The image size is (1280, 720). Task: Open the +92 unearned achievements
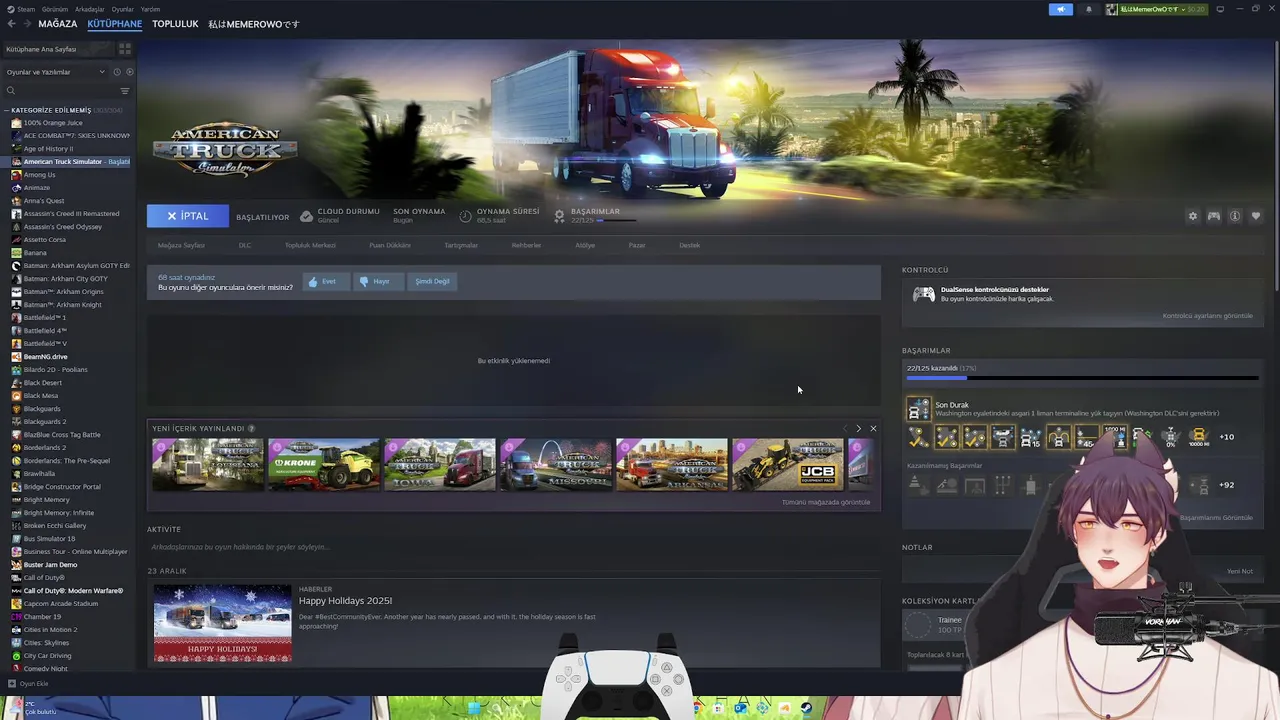(x=1226, y=485)
